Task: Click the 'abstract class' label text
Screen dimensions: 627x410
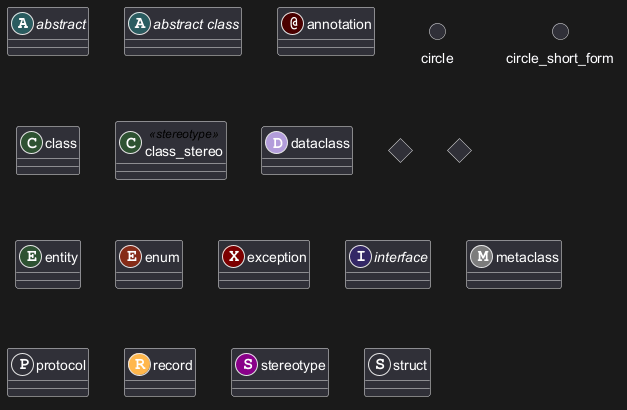Action: pyautogui.click(x=195, y=23)
